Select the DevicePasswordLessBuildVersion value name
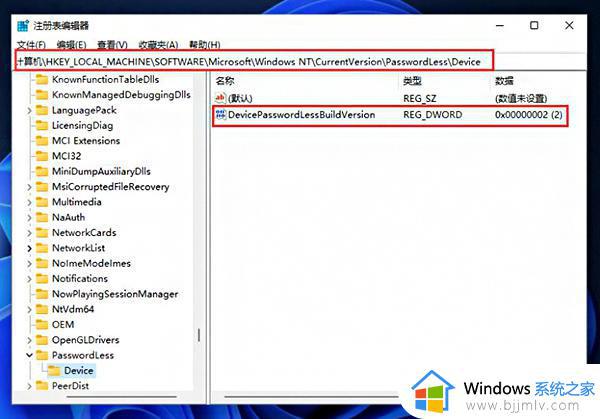The width and height of the screenshot is (600, 419). [302, 114]
